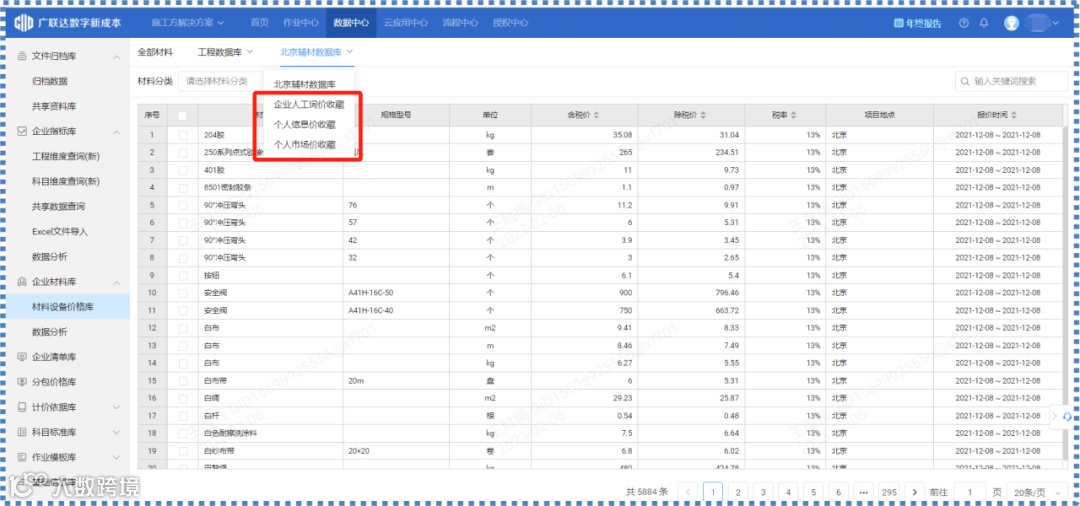Click the 年终报告 calendar icon
1080x506 pixels.
[x=898, y=23]
